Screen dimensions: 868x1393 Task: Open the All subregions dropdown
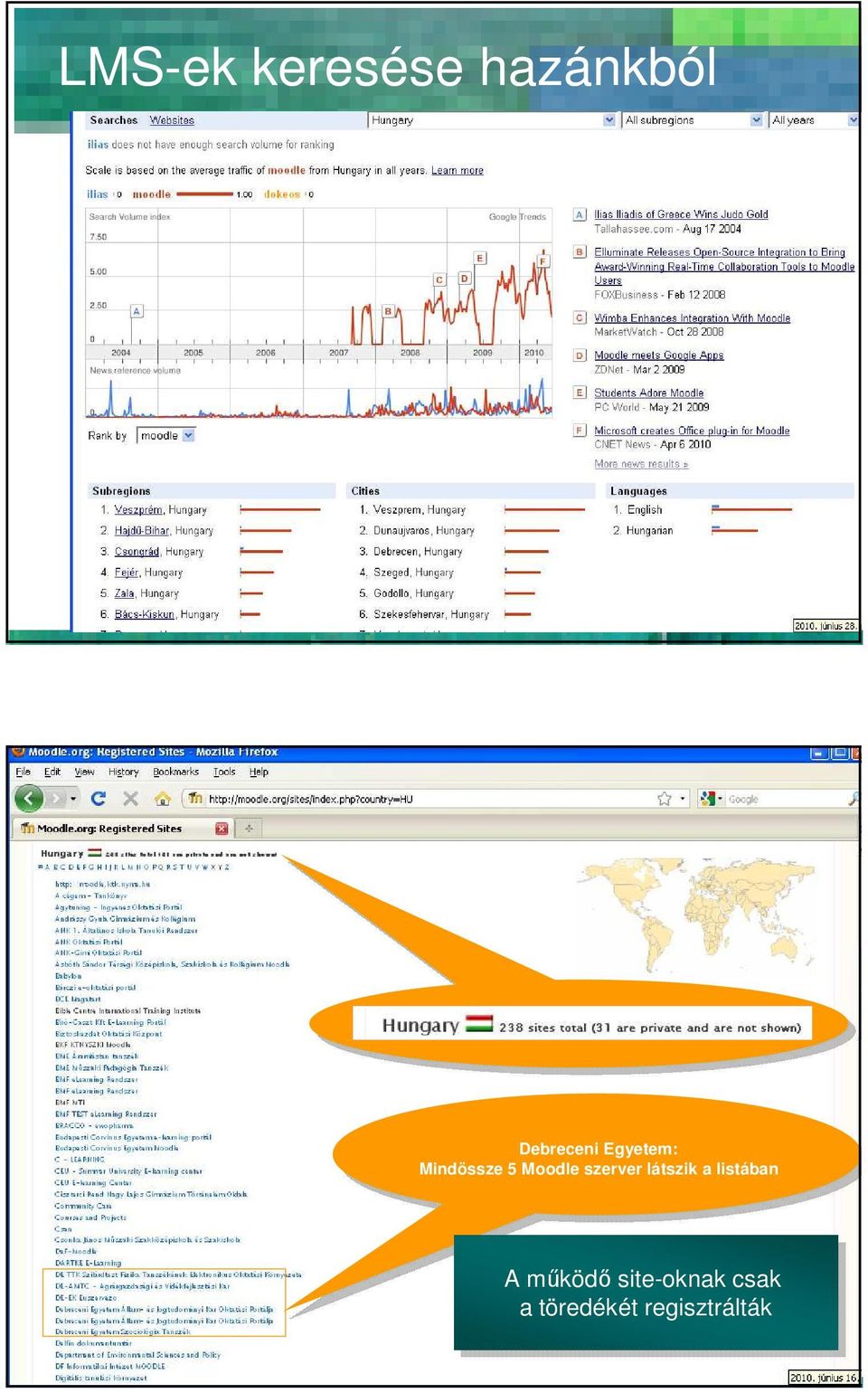[x=693, y=119]
